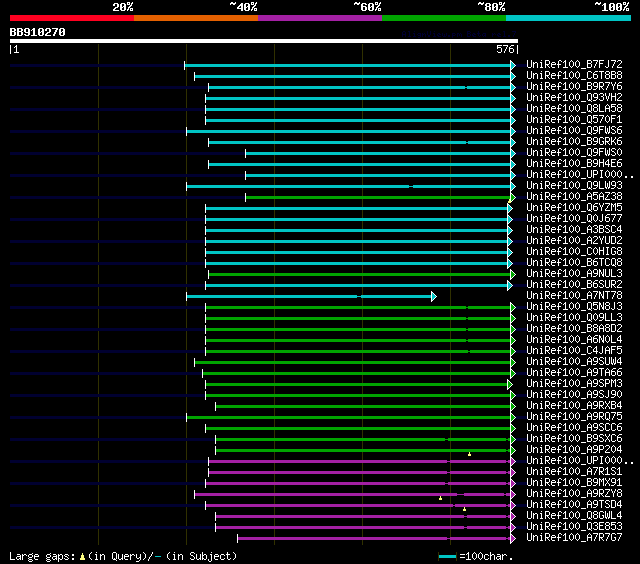Select the UniRef100_C4JAF5 label
This screenshot has width=640, height=564.
(574, 351)
